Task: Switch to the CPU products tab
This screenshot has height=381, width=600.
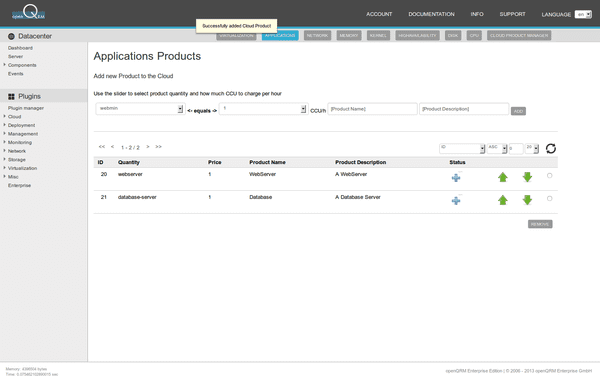Action: pyautogui.click(x=474, y=36)
